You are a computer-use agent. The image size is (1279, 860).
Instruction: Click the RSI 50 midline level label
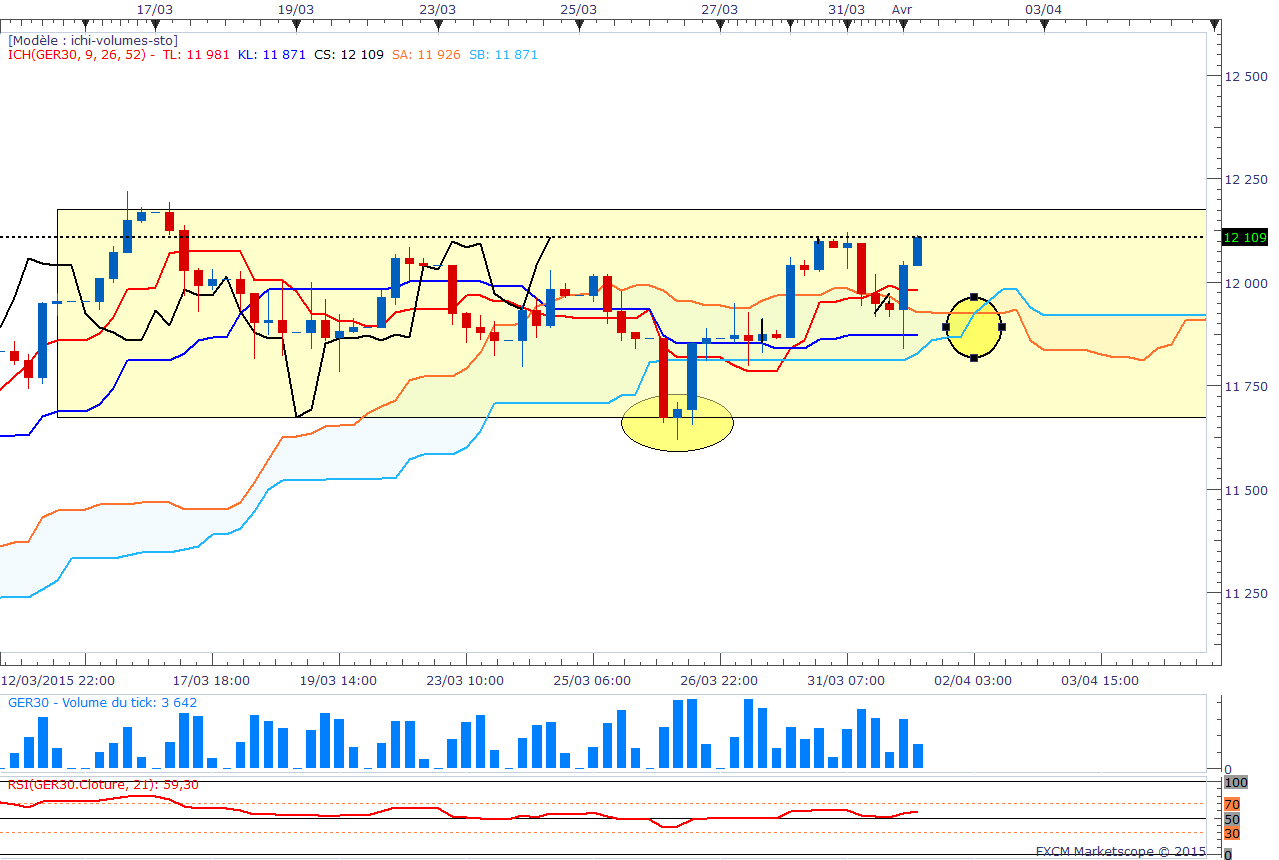pos(1232,819)
